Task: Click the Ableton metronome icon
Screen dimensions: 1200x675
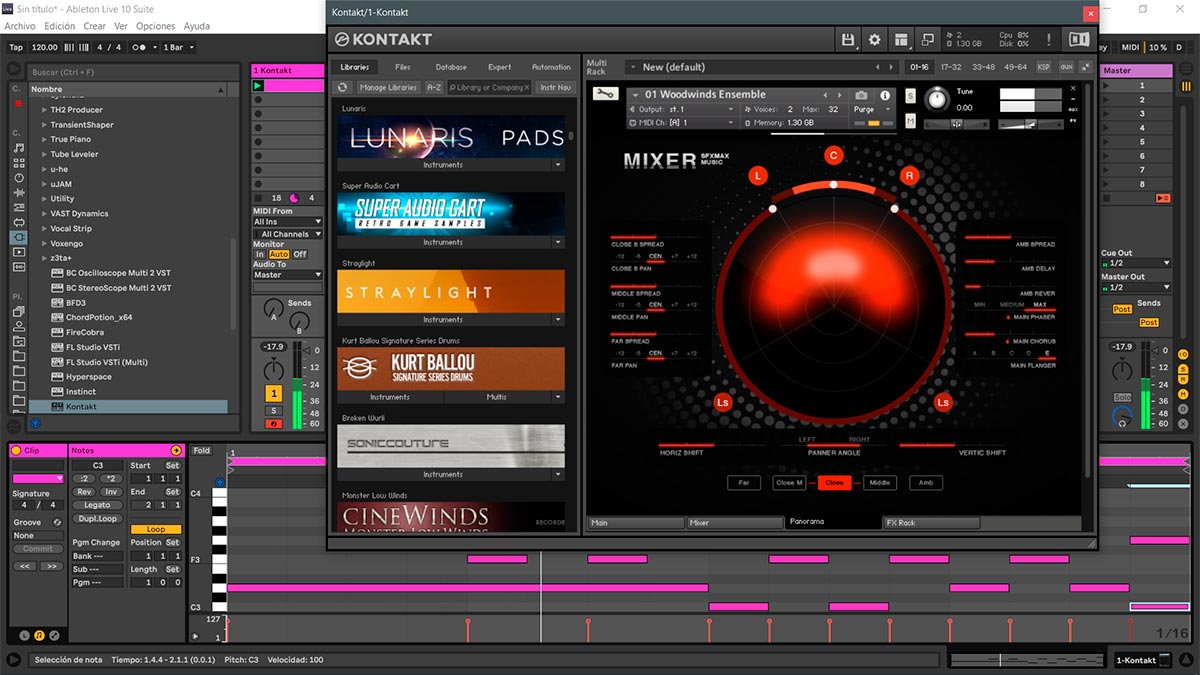Action: [x=140, y=47]
